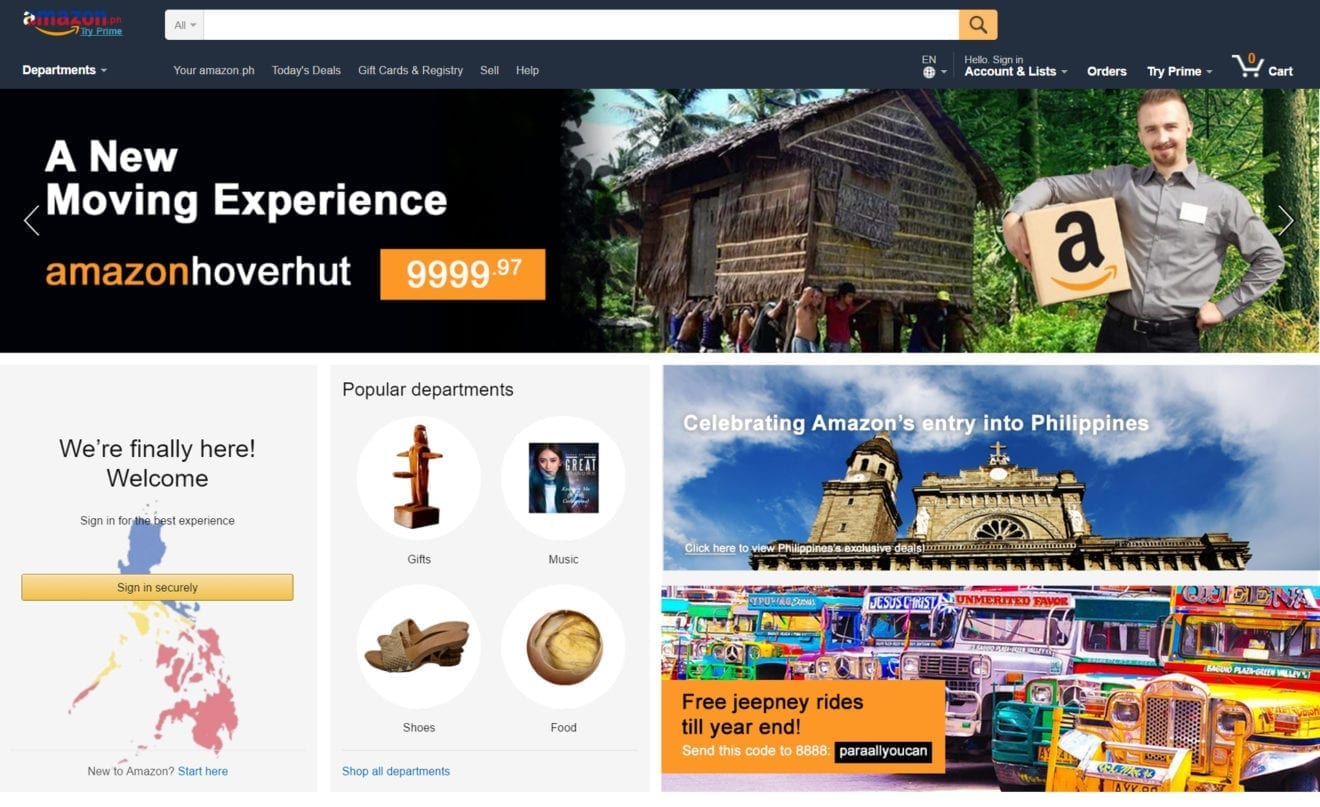Open the shopping cart icon

click(x=1247, y=66)
